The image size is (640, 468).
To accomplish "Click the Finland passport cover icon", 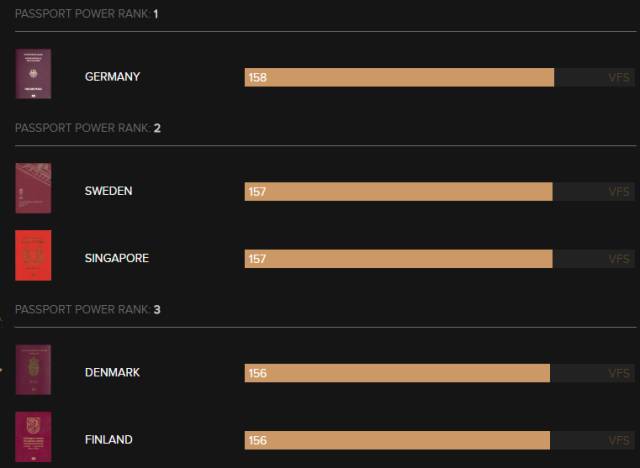I will tap(33, 438).
